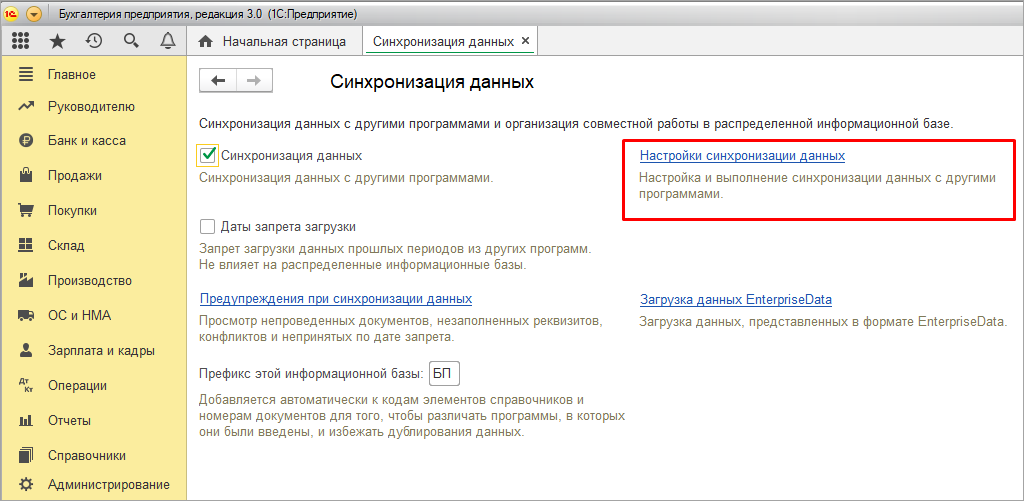Viewport: 1024px width, 501px height.
Task: Click the search magnifier icon
Action: pos(131,41)
